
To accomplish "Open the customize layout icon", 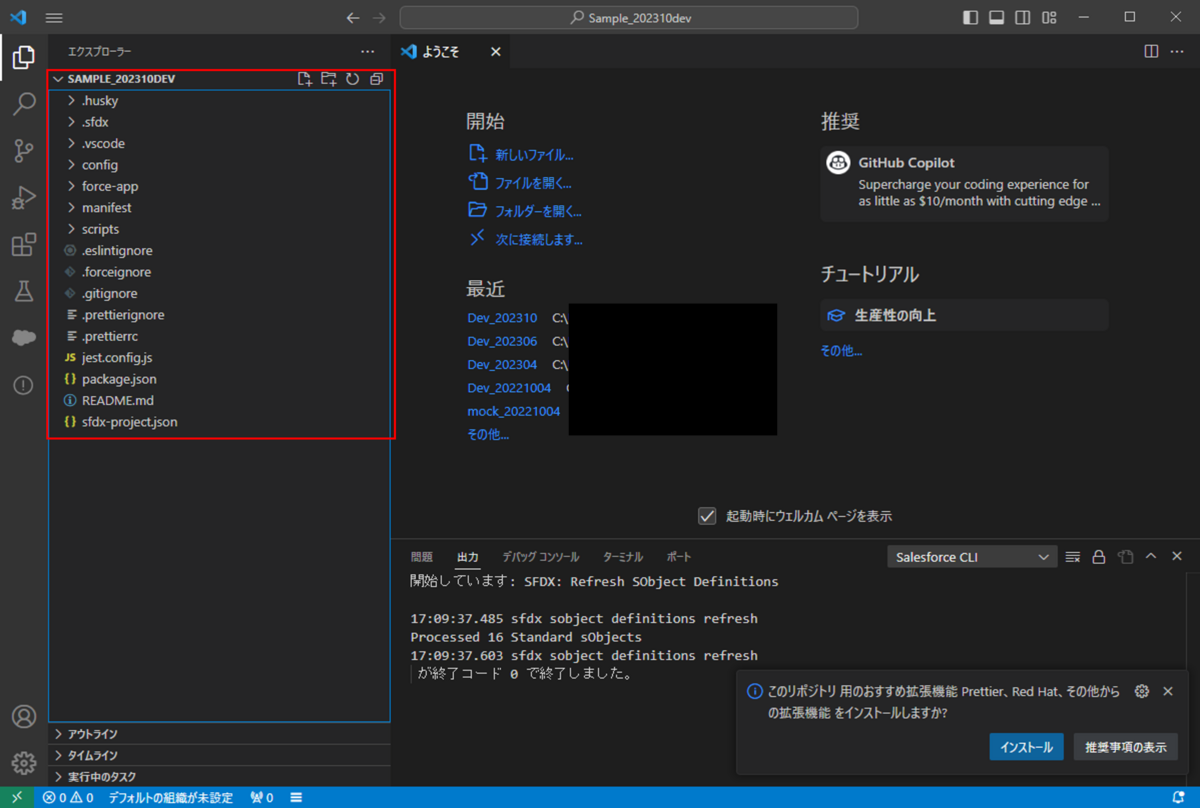I will tap(1049, 18).
